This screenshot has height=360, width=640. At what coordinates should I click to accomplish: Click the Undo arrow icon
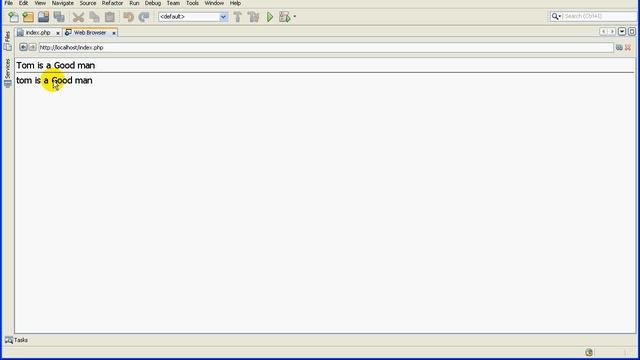pyautogui.click(x=128, y=17)
